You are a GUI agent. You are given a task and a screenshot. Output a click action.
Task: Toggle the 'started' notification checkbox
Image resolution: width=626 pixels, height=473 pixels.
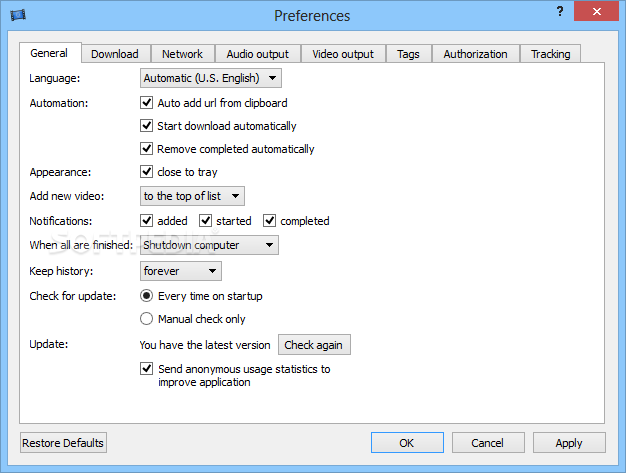coord(206,221)
